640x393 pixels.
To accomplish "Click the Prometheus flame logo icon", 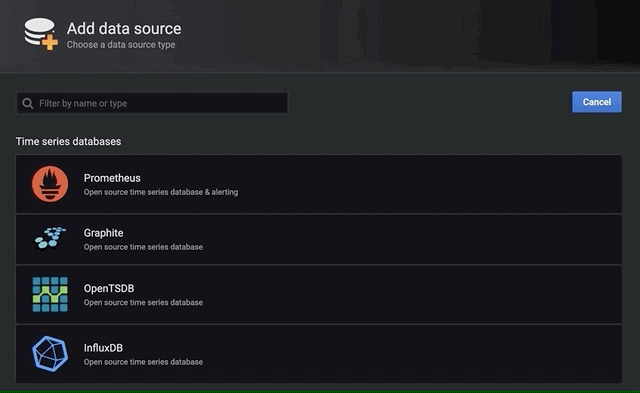I will click(x=50, y=184).
